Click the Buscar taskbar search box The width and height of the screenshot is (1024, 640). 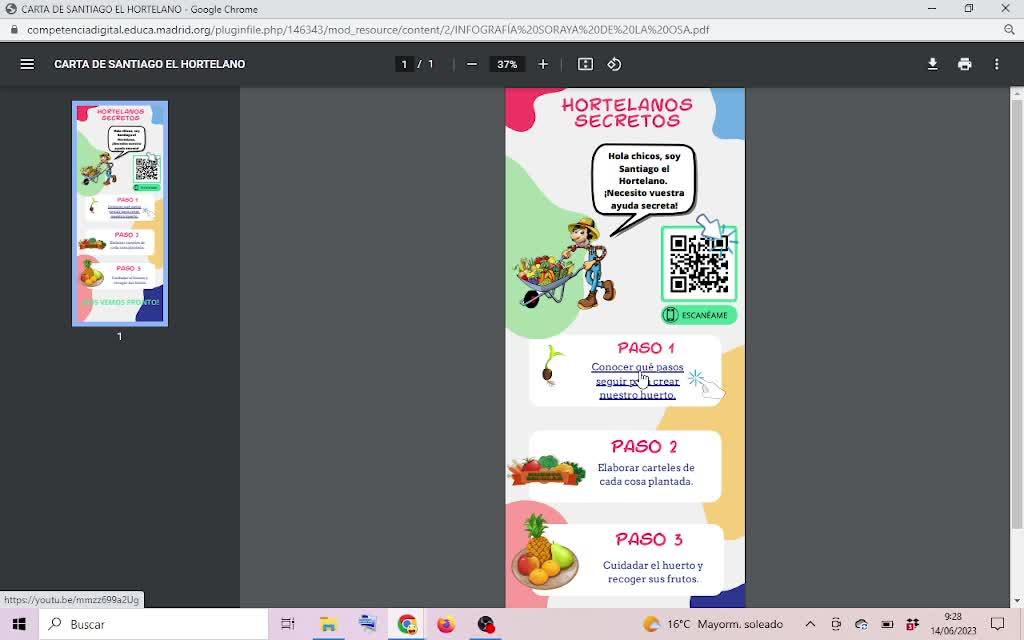pos(153,624)
